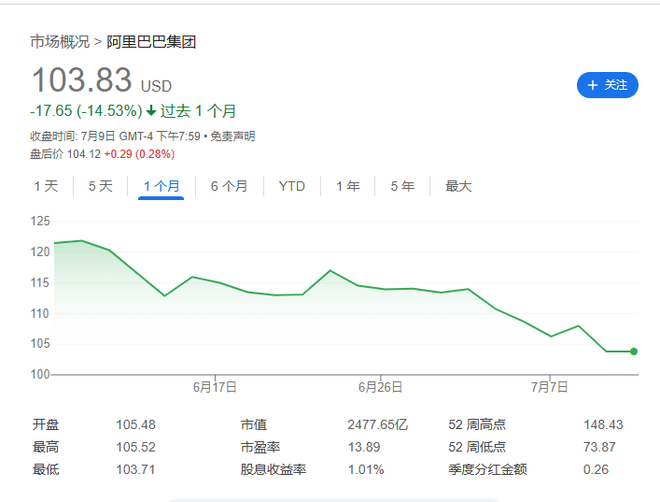Select the 5 天 time range tab
660x502 pixels.
[100, 186]
